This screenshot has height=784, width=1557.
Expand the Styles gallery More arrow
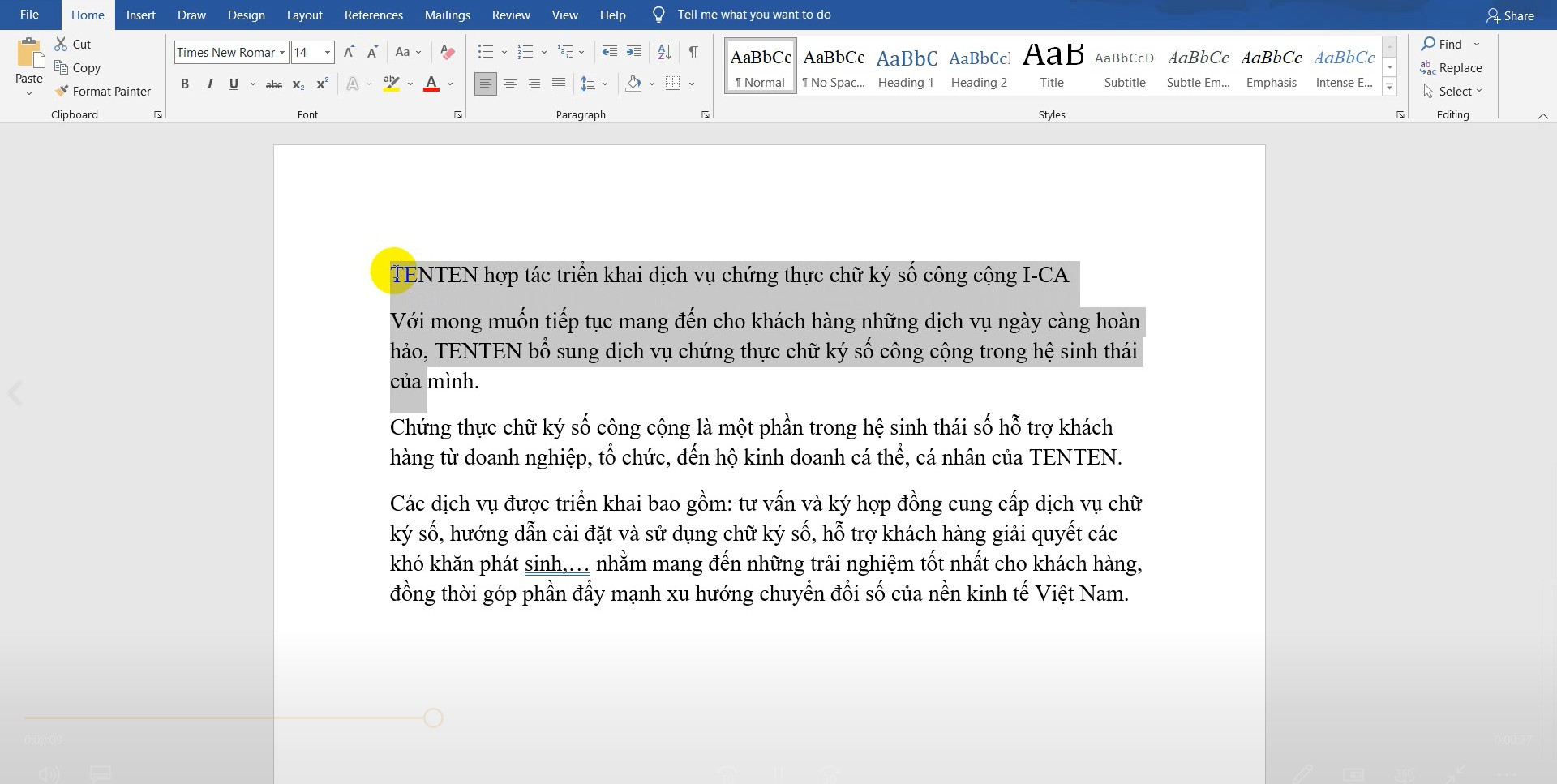(x=1390, y=86)
